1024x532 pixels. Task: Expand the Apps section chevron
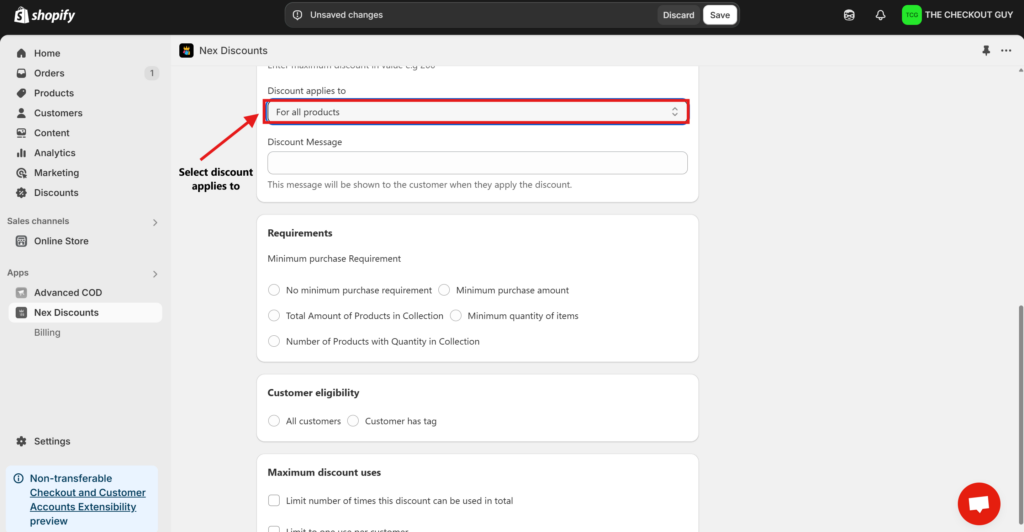click(154, 273)
